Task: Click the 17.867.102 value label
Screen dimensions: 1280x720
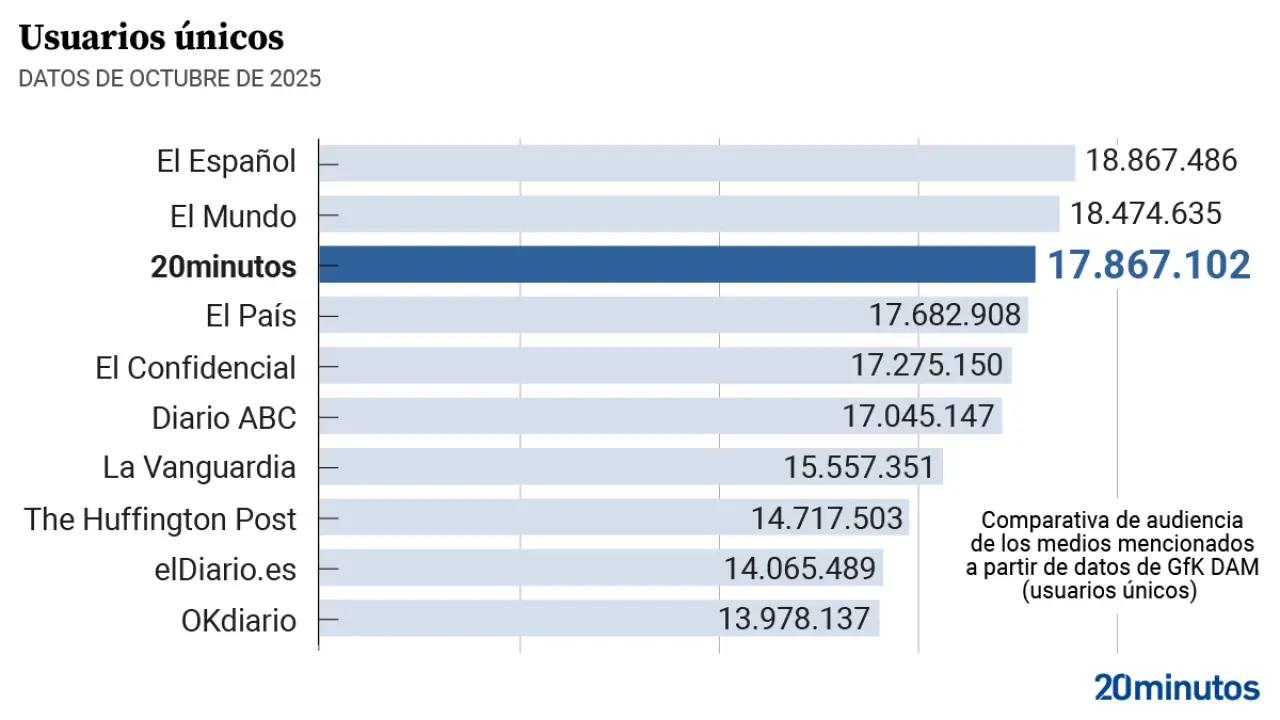Action: pyautogui.click(x=1148, y=266)
